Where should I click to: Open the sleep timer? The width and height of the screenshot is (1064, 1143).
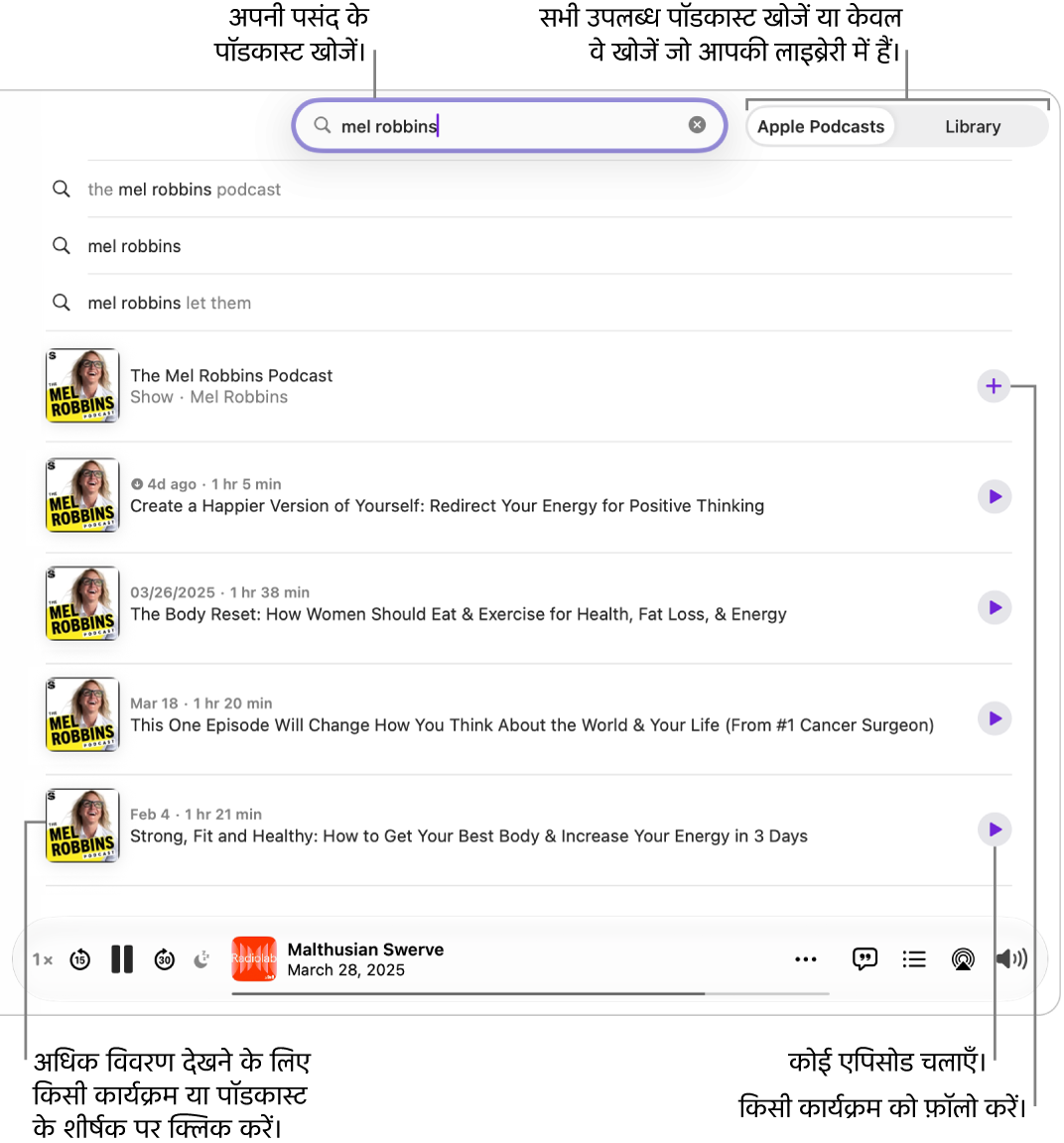(x=202, y=959)
